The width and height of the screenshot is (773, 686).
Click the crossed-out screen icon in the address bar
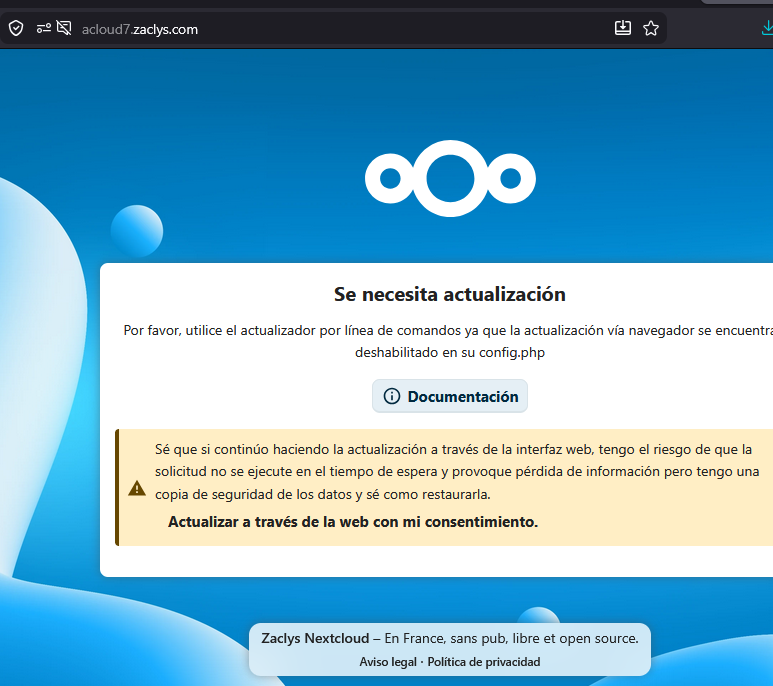point(64,28)
